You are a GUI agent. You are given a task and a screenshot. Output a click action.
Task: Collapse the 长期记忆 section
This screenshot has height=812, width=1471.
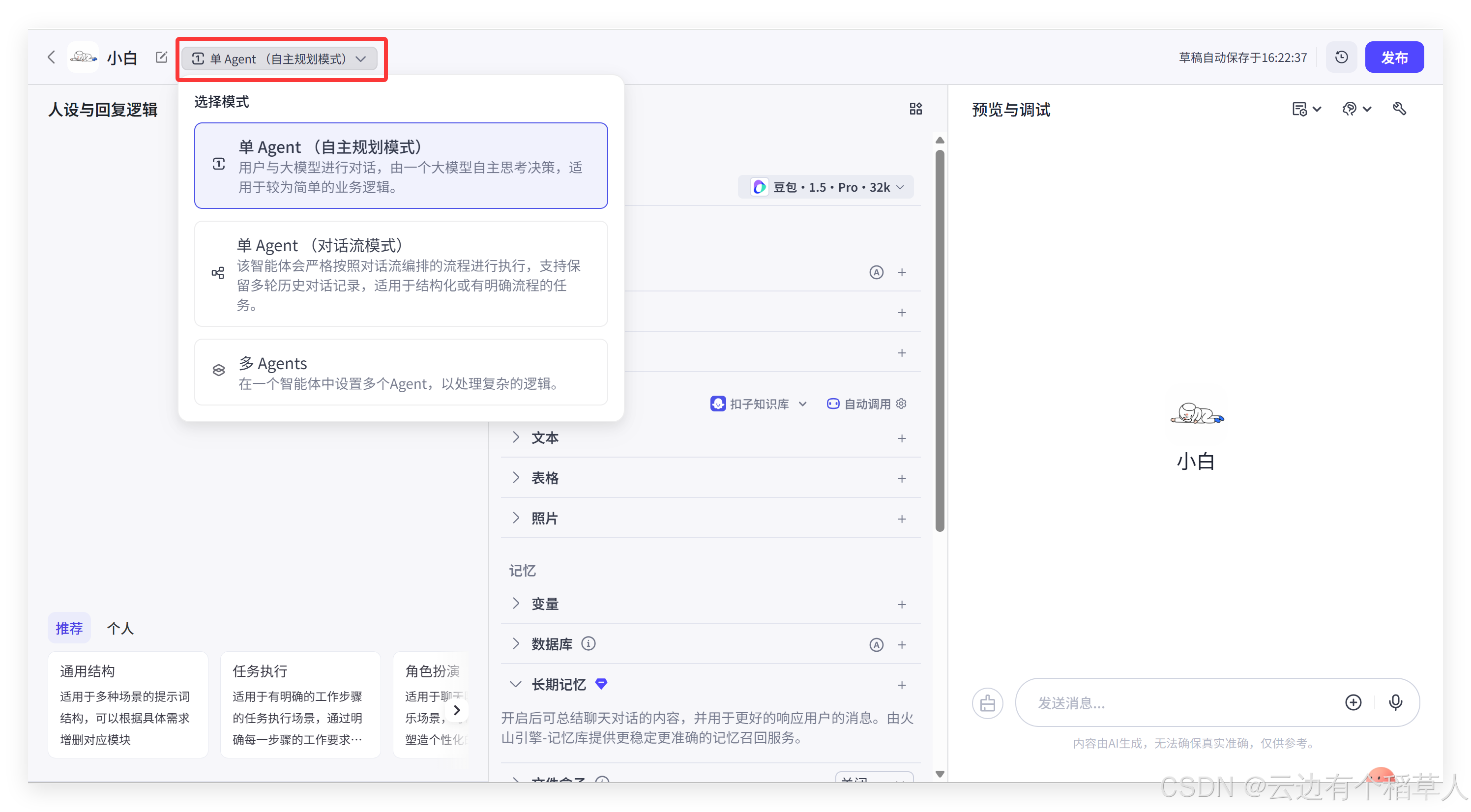516,684
